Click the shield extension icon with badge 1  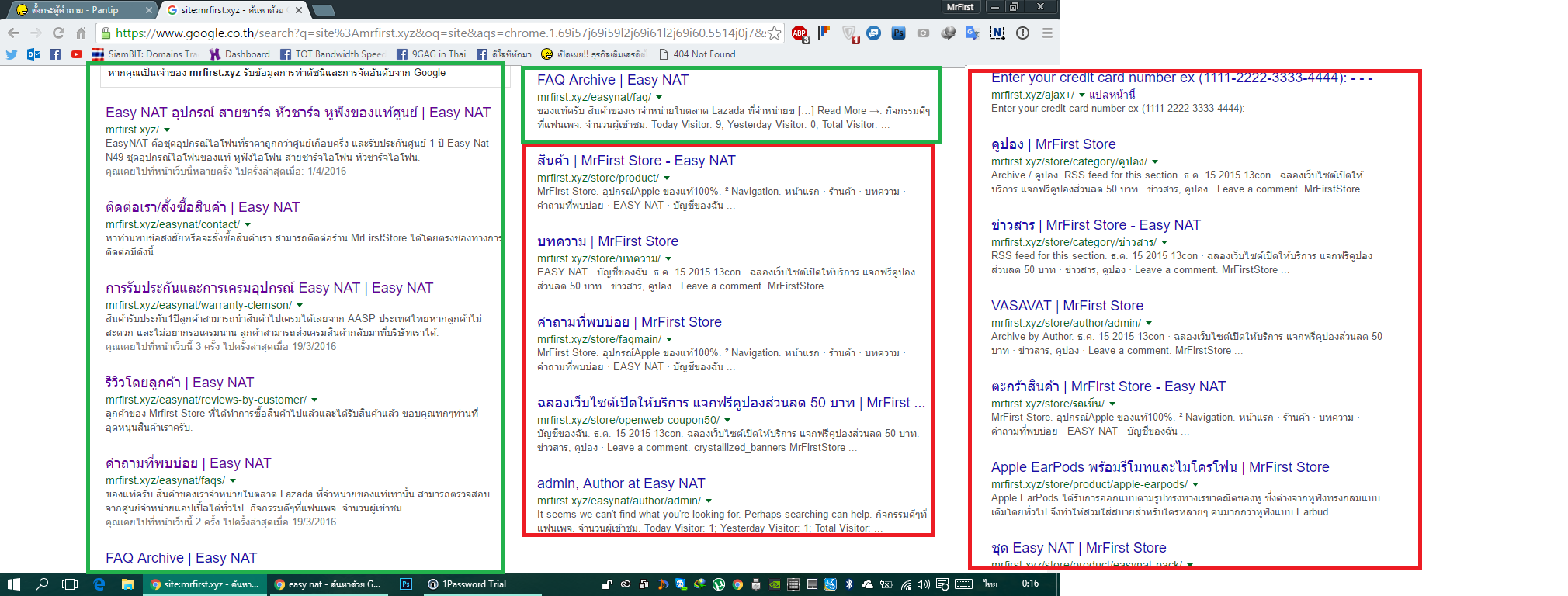tap(850, 33)
